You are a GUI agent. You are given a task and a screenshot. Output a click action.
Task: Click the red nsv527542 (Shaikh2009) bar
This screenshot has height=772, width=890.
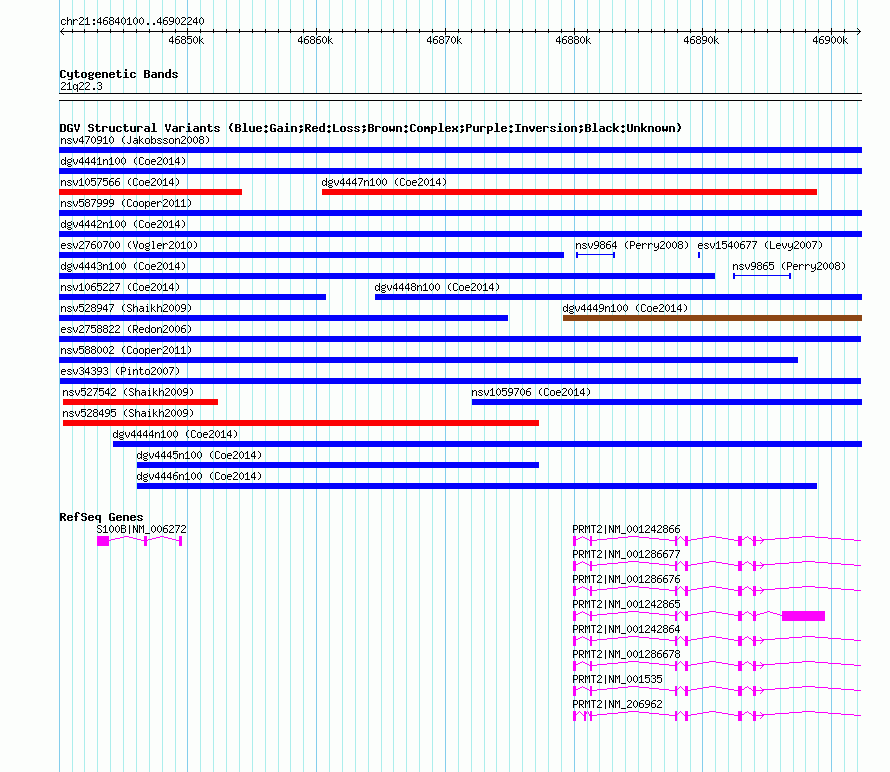click(140, 402)
